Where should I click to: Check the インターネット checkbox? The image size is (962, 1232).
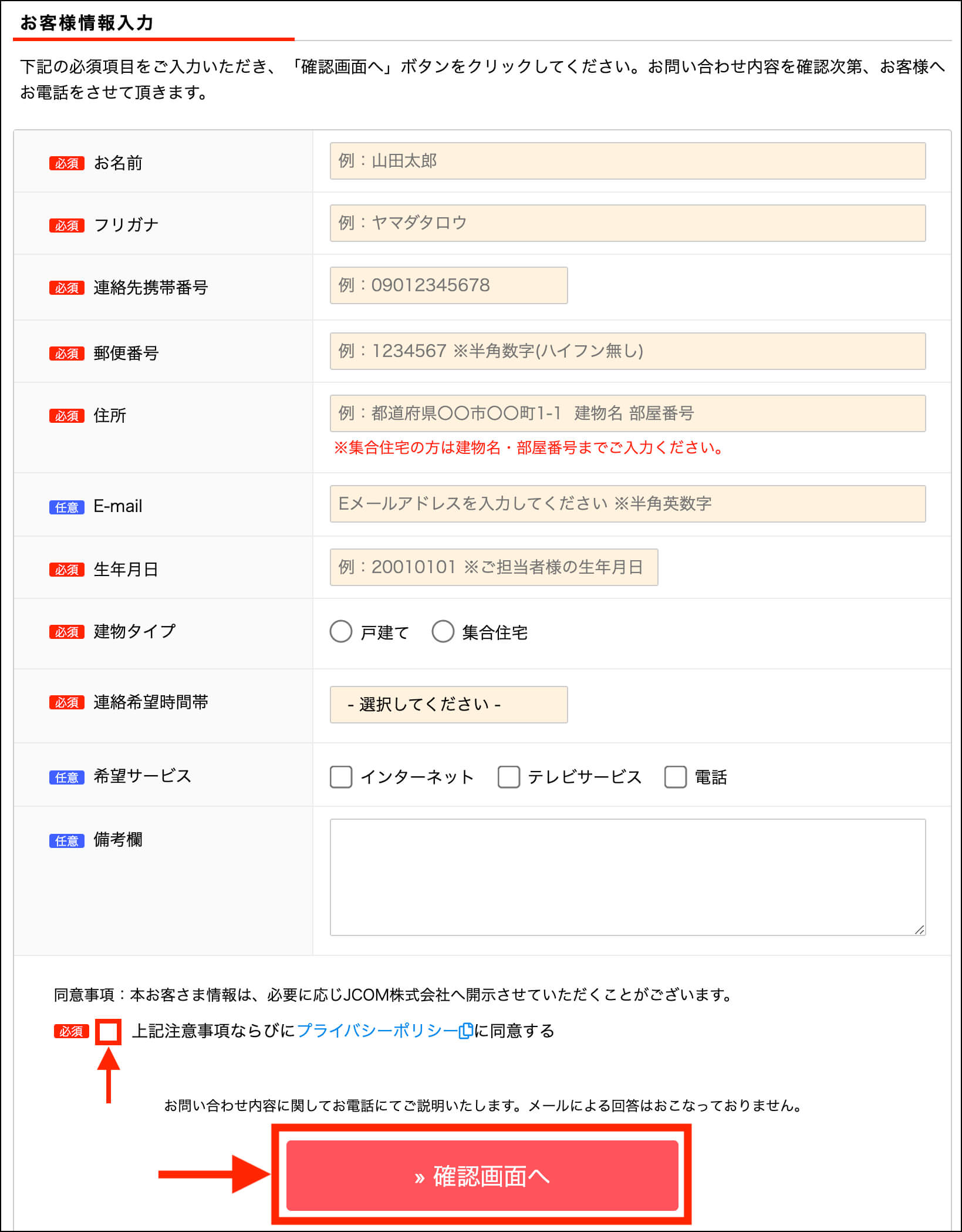coord(341,777)
